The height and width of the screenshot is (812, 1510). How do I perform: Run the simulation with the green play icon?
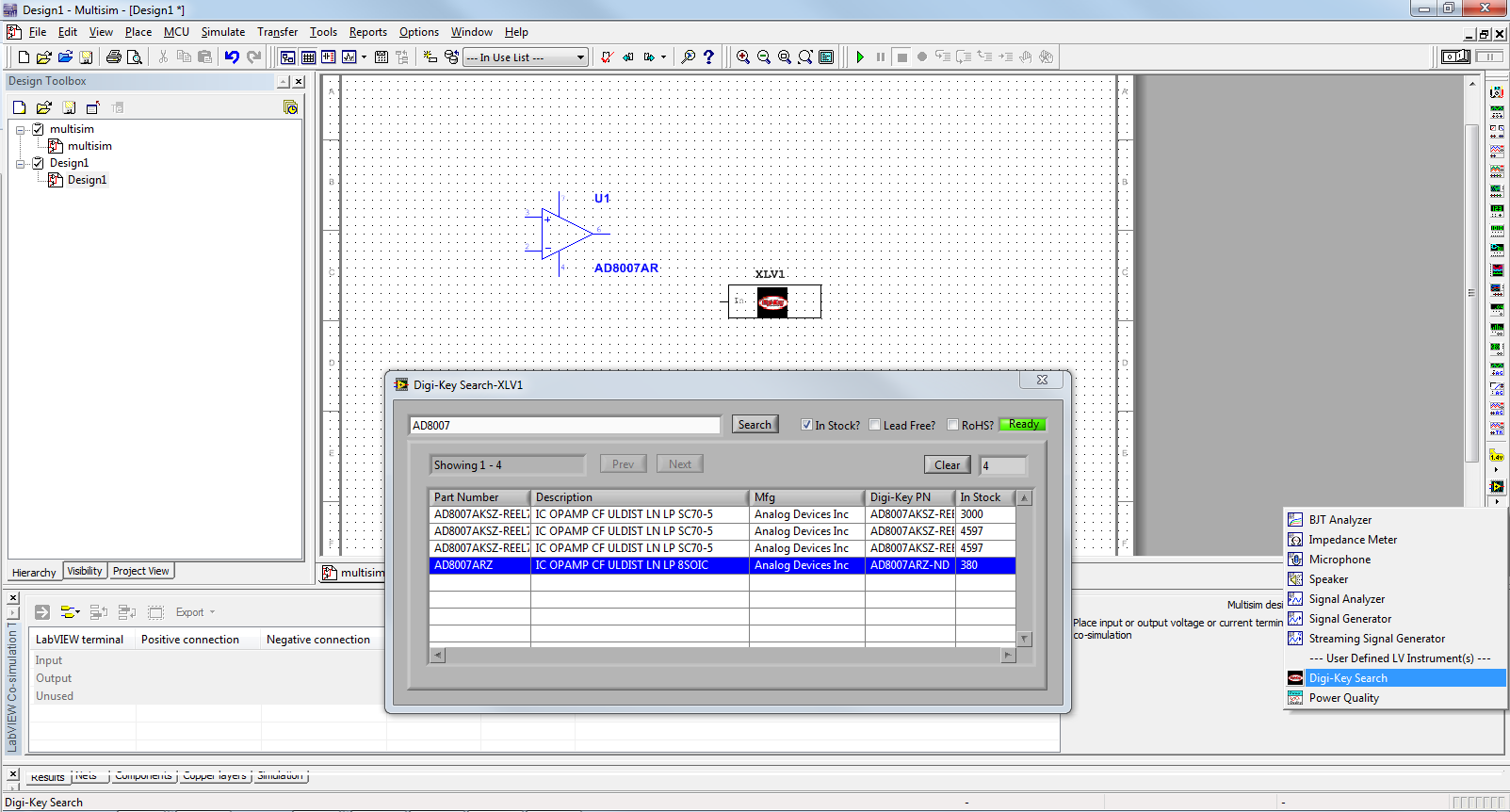pyautogui.click(x=860, y=57)
